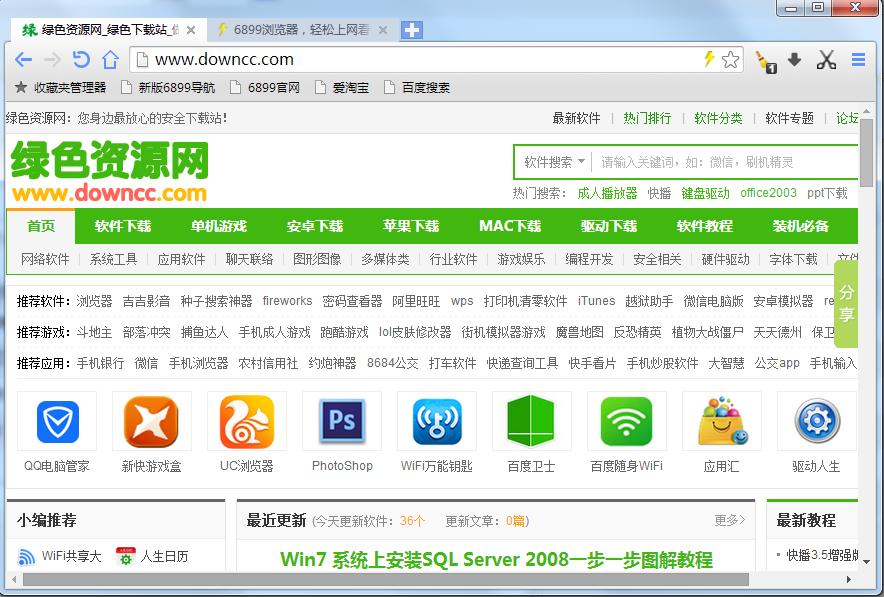
Task: Open the 软件教程 navigation item
Action: [705, 226]
